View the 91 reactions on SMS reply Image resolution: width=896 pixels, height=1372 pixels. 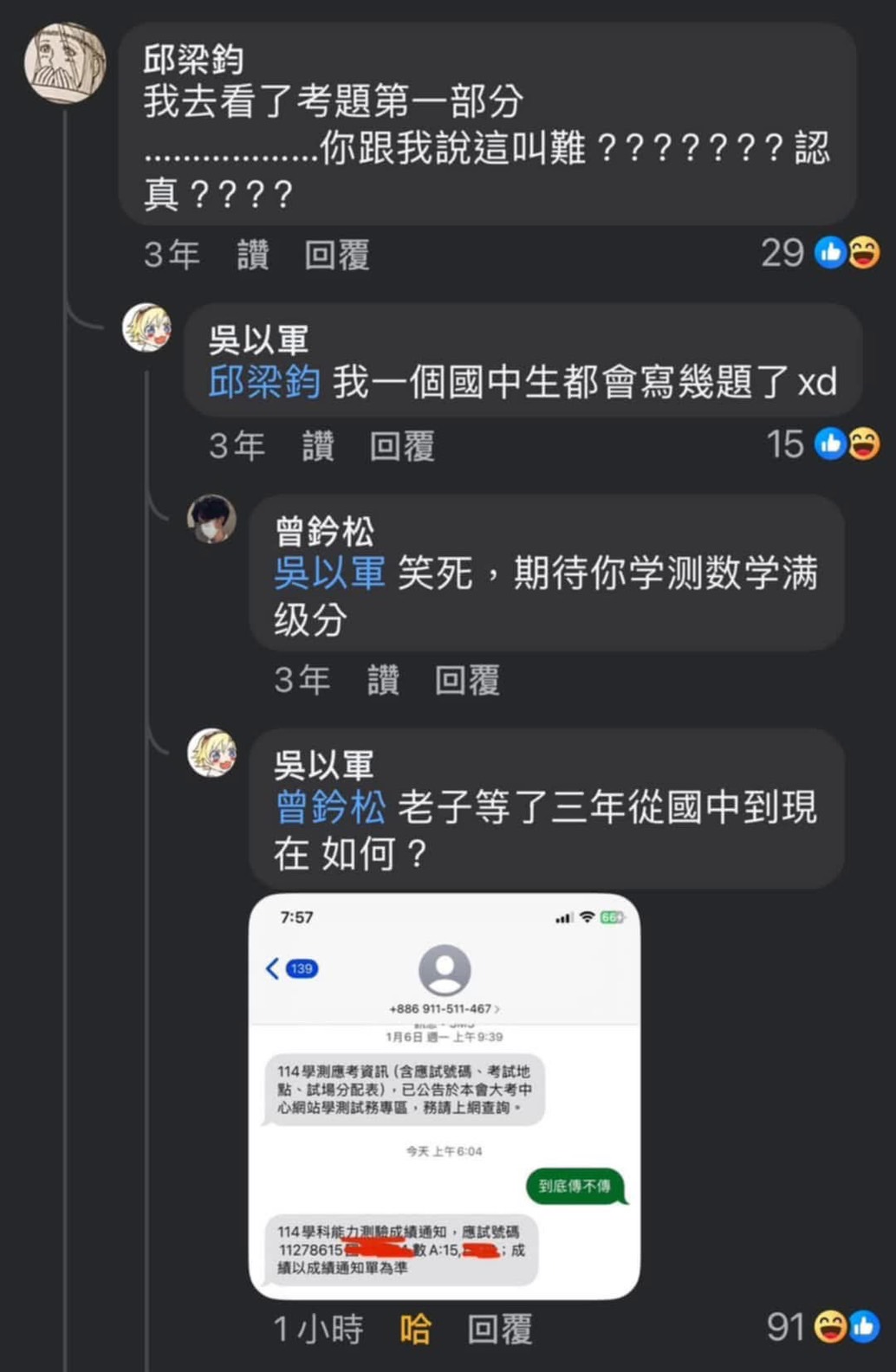(x=823, y=1326)
